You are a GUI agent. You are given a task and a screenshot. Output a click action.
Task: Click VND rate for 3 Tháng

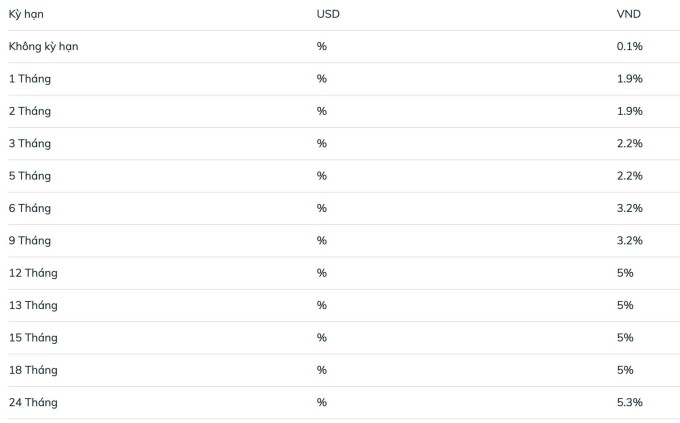629,144
